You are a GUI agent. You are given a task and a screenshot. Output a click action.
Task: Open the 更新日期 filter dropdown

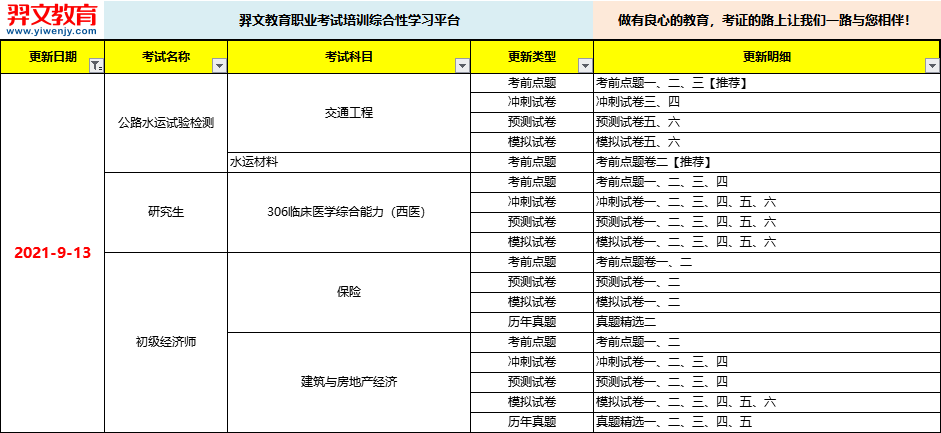[96, 66]
